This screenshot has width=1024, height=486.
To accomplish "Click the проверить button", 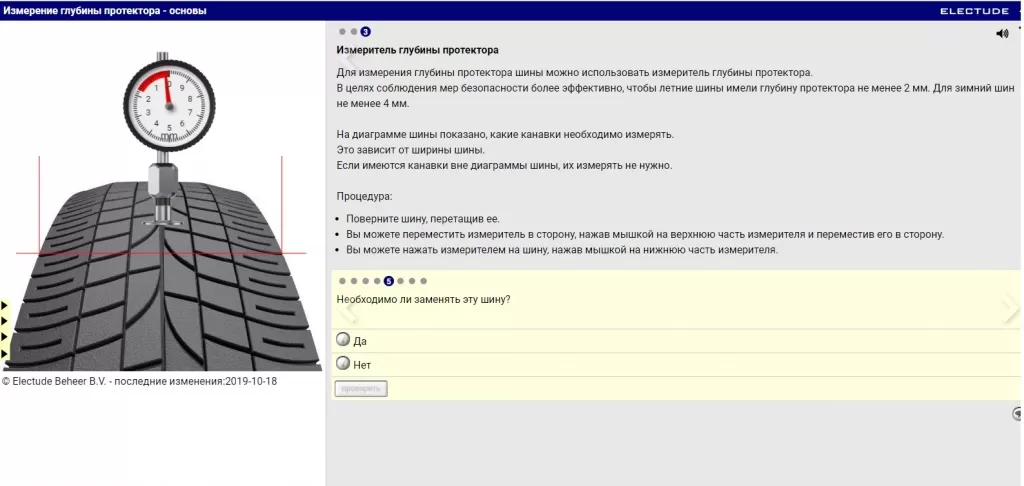I will click(360, 389).
